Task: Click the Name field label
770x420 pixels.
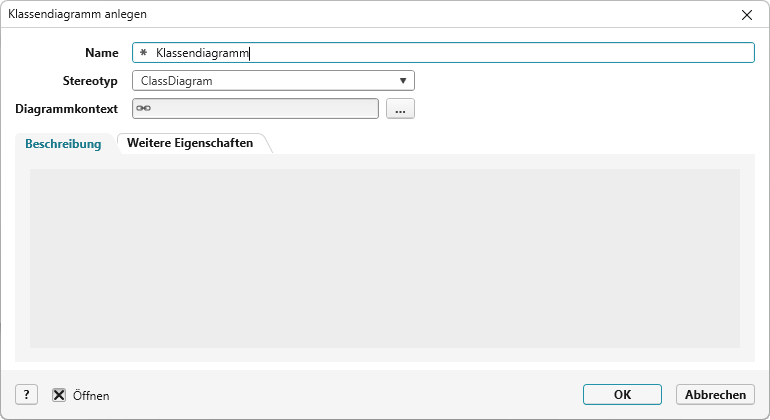Action: point(102,53)
